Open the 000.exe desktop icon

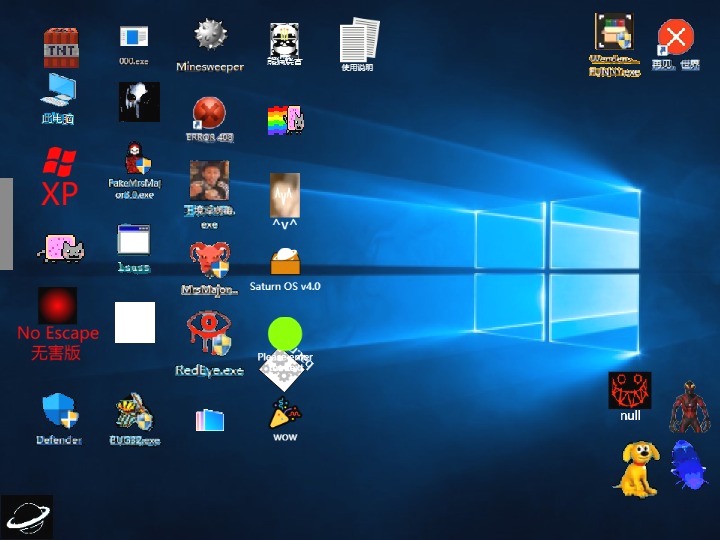[134, 45]
